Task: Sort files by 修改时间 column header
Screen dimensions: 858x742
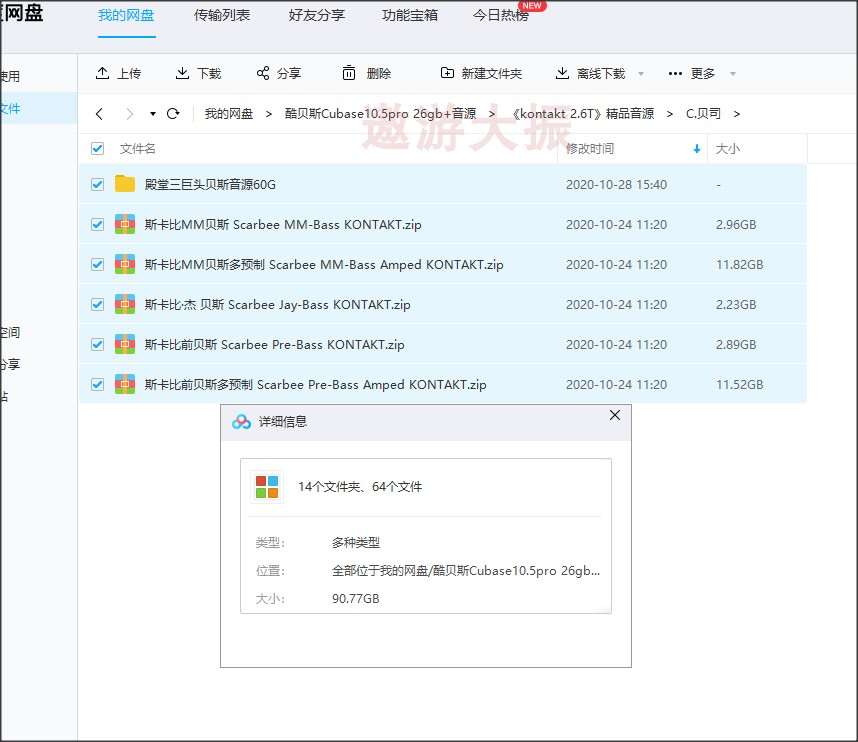Action: pyautogui.click(x=590, y=149)
